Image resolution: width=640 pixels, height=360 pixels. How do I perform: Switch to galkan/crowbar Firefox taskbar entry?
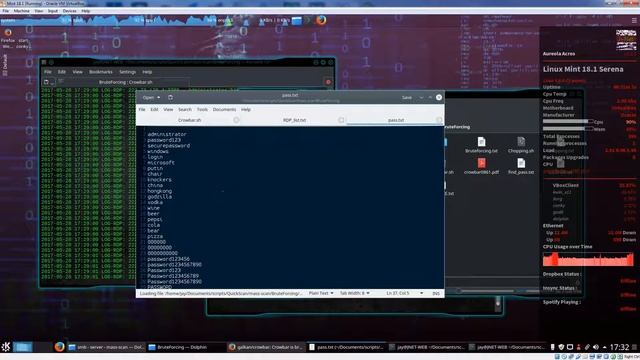click(266, 347)
